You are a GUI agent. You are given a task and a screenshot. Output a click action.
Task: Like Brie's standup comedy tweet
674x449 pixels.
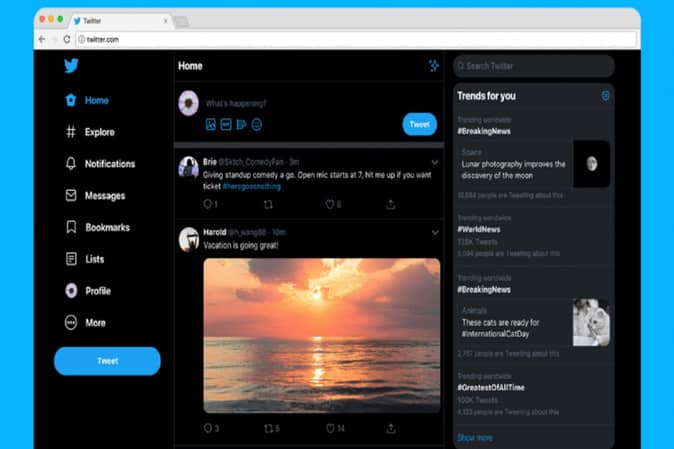click(x=329, y=204)
